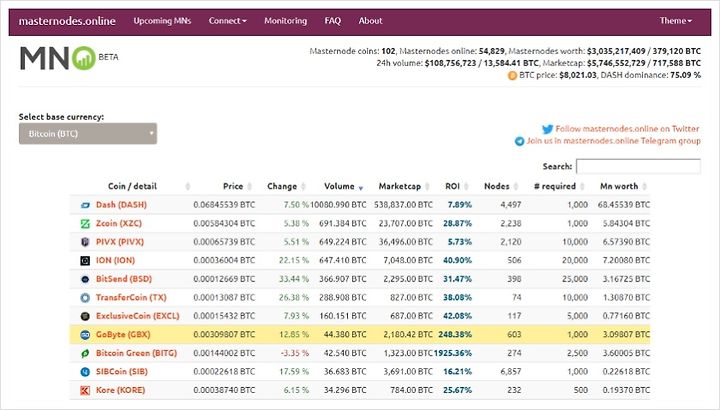The height and width of the screenshot is (410, 720).
Task: Sort table by Coin / detail column
Action: click(x=132, y=186)
